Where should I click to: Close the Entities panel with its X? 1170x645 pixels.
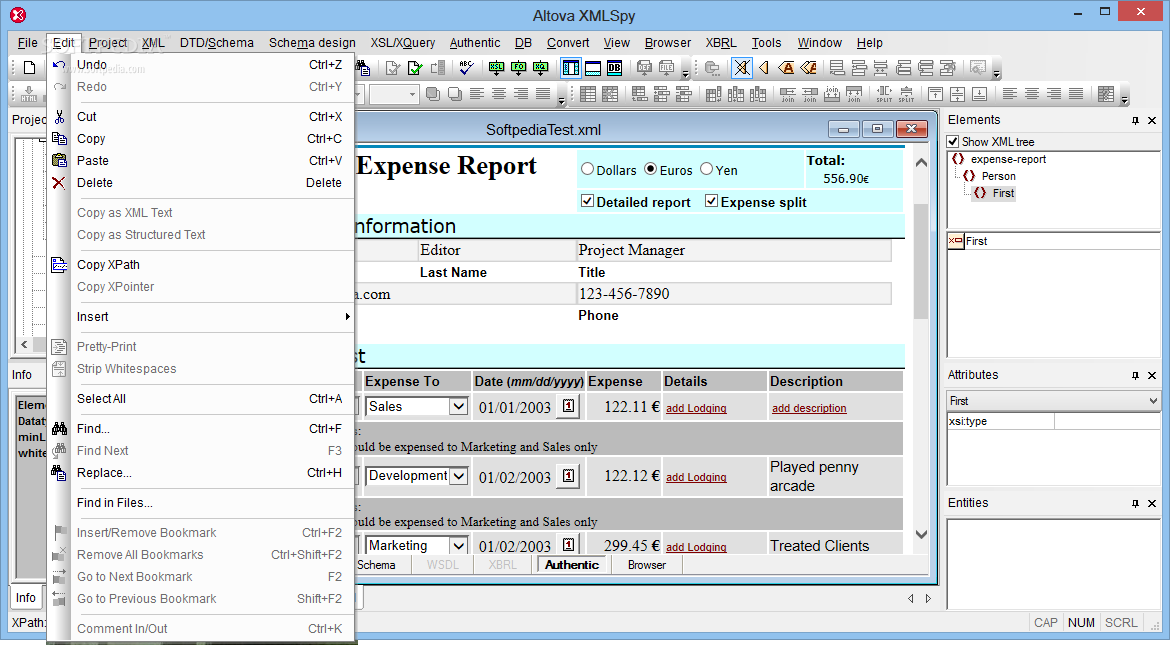[x=1152, y=504]
